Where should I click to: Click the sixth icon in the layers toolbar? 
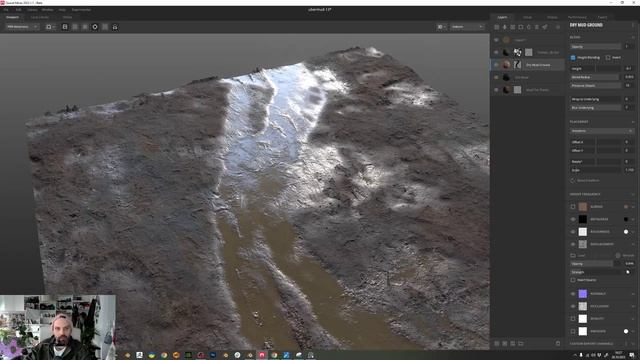point(537,27)
